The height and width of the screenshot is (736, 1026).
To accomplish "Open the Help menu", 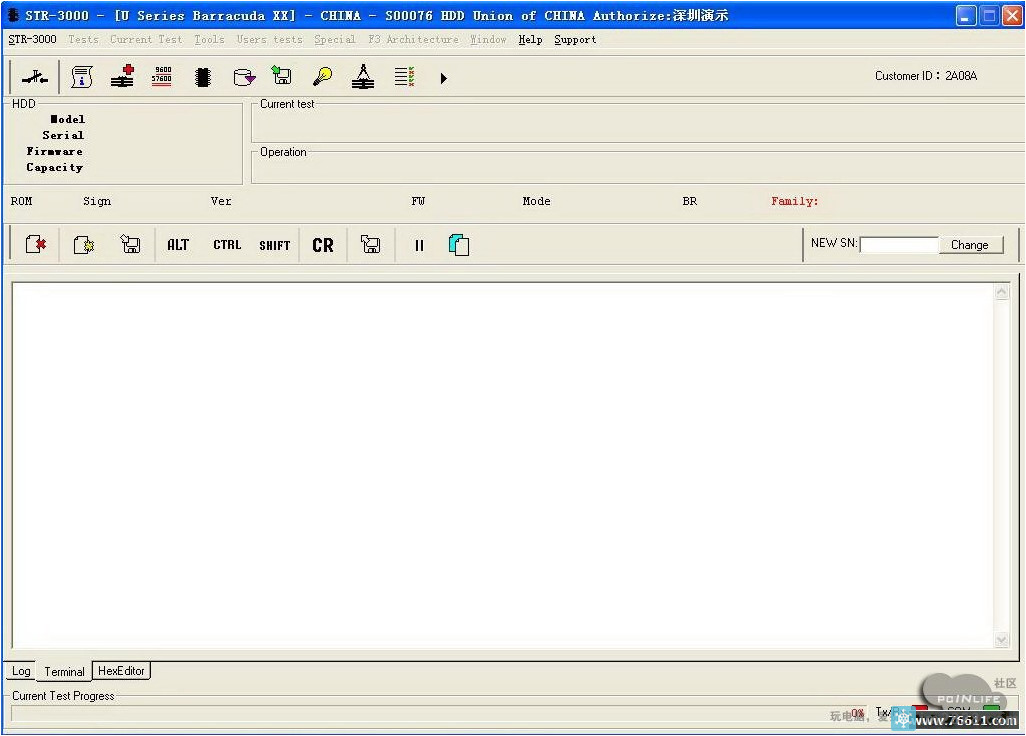I will (x=530, y=40).
